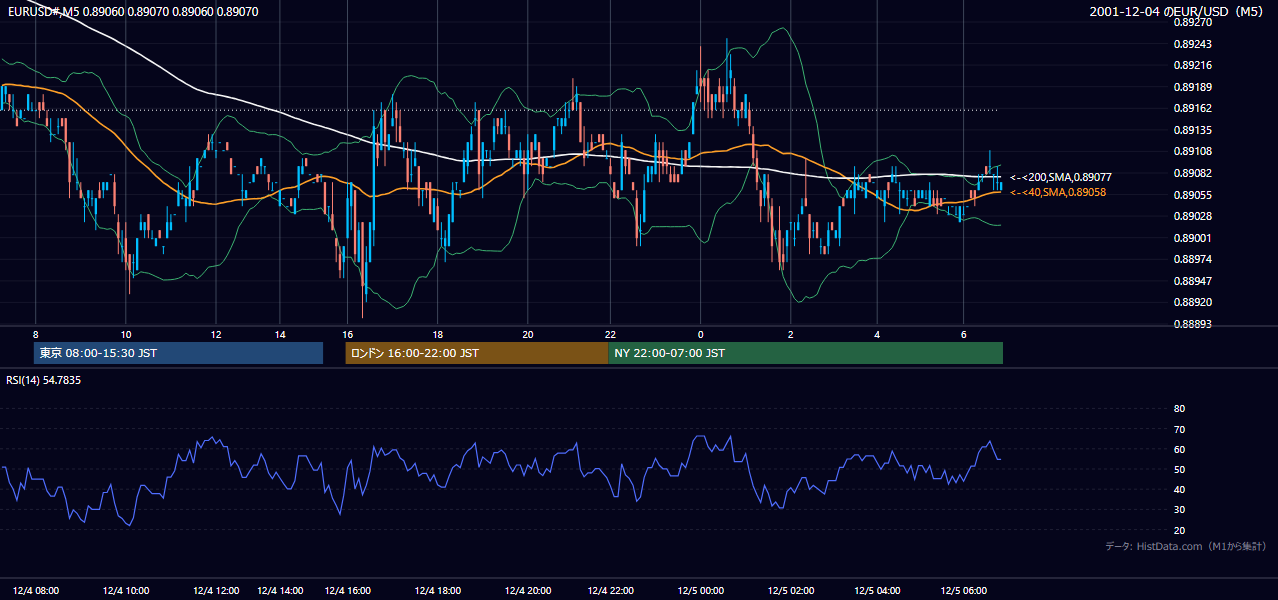Click price axis value 0.89055
This screenshot has width=1278, height=600.
(x=1193, y=195)
